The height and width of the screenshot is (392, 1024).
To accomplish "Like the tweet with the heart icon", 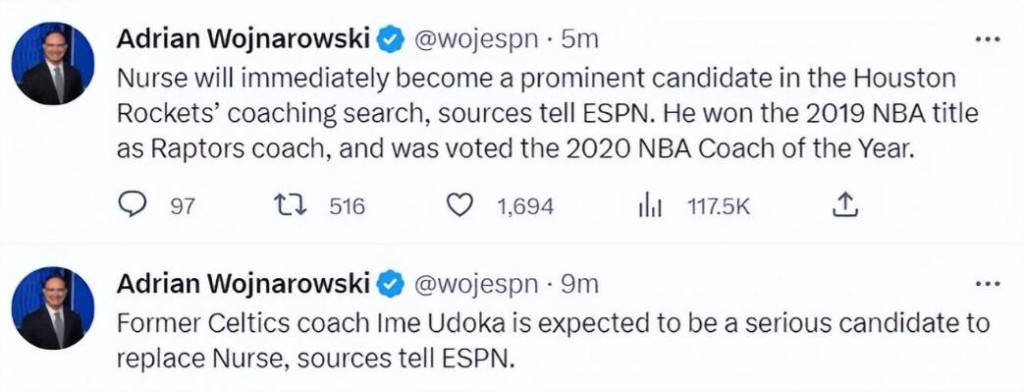I will (460, 206).
